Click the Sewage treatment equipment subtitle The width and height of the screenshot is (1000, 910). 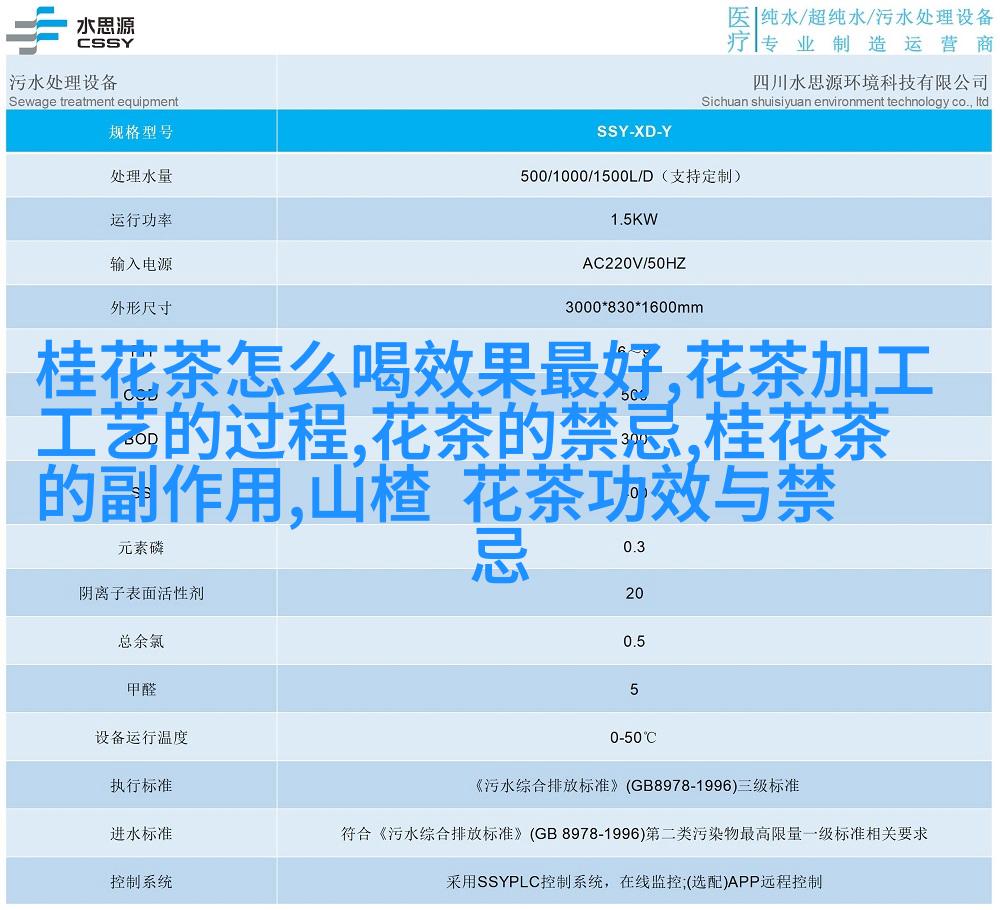(93, 101)
